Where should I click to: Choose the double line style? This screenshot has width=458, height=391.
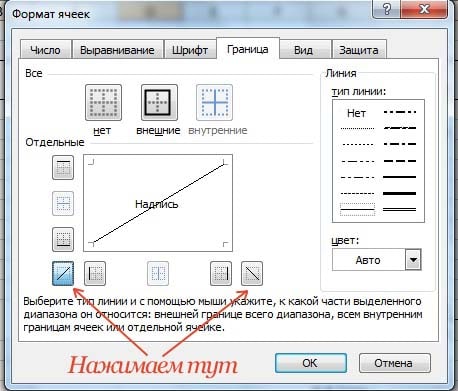(400, 209)
